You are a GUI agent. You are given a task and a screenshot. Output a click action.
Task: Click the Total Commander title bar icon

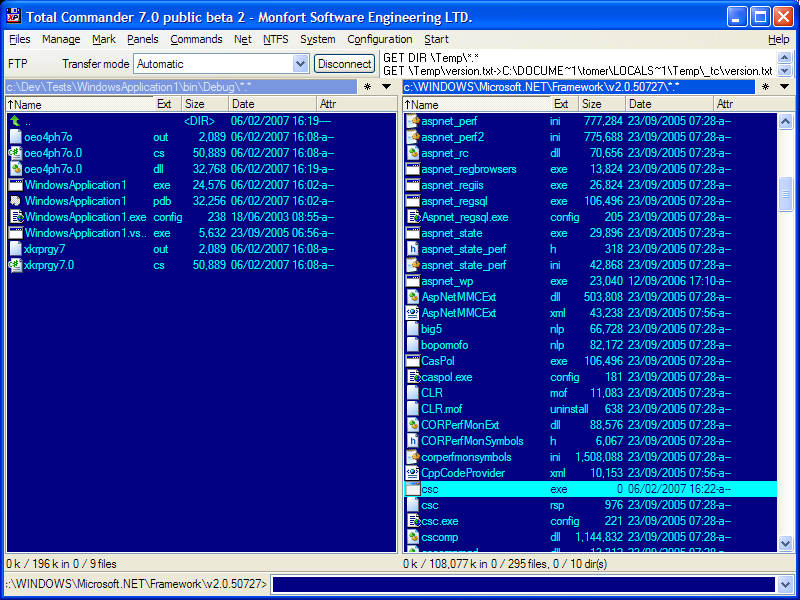pyautogui.click(x=13, y=16)
